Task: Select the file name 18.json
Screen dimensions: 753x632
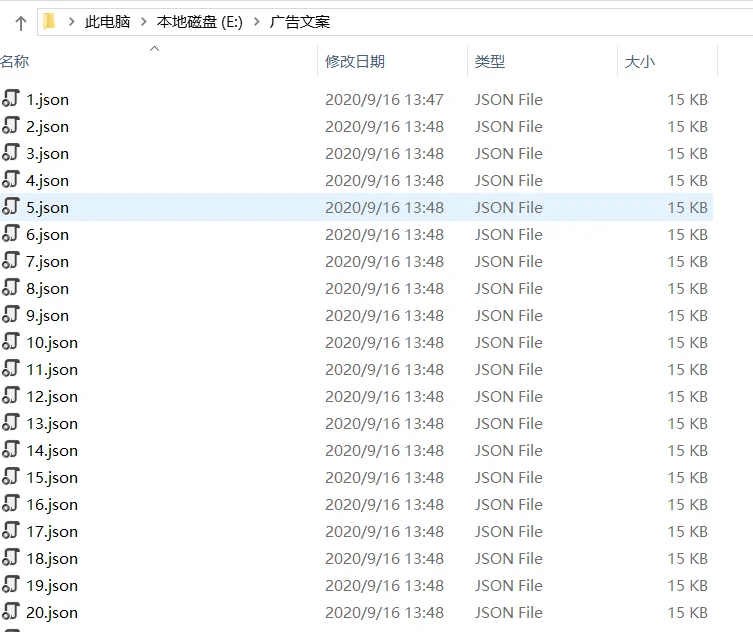Action: tap(52, 559)
